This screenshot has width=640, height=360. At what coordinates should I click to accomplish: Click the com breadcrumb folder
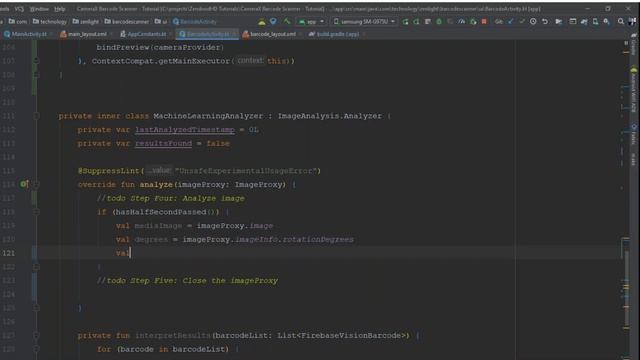[x=18, y=22]
